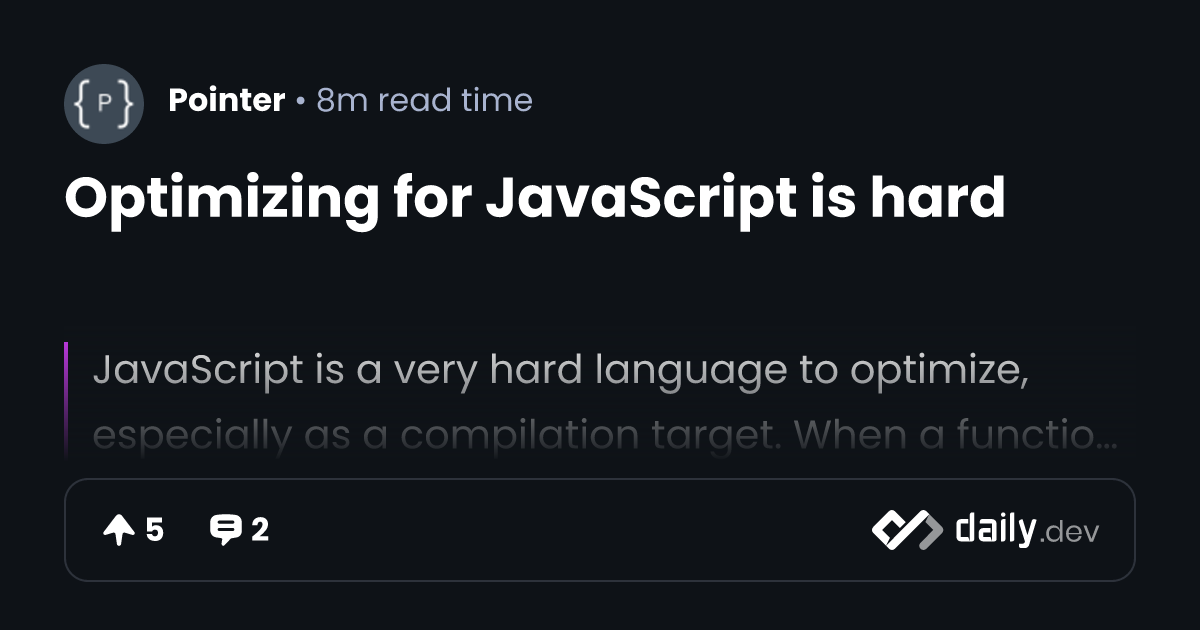Click the daily.dev logo icon
1200x630 pixels.
pos(906,530)
